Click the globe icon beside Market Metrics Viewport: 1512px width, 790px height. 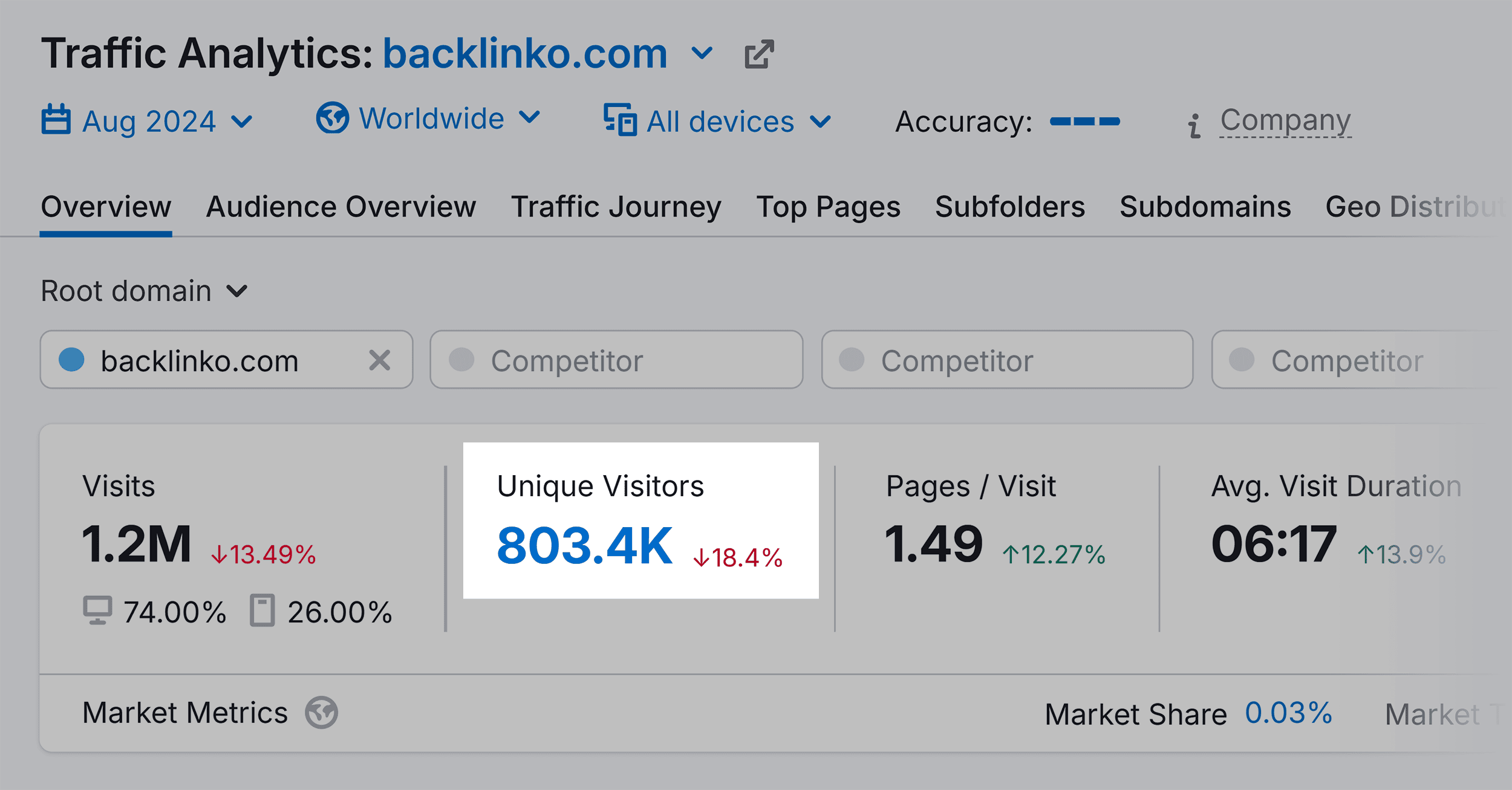click(x=321, y=712)
